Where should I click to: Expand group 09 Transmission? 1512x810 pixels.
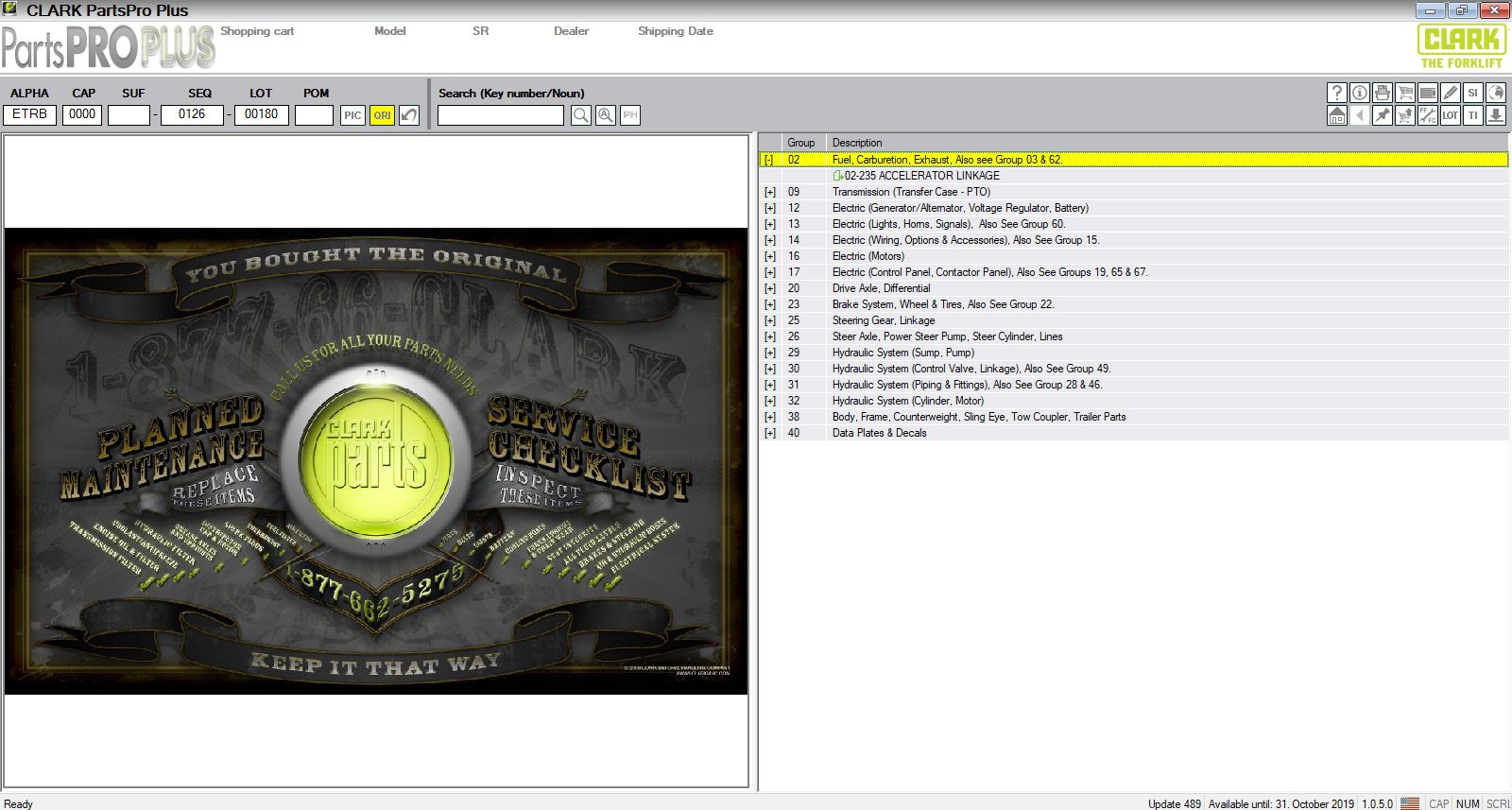[770, 192]
